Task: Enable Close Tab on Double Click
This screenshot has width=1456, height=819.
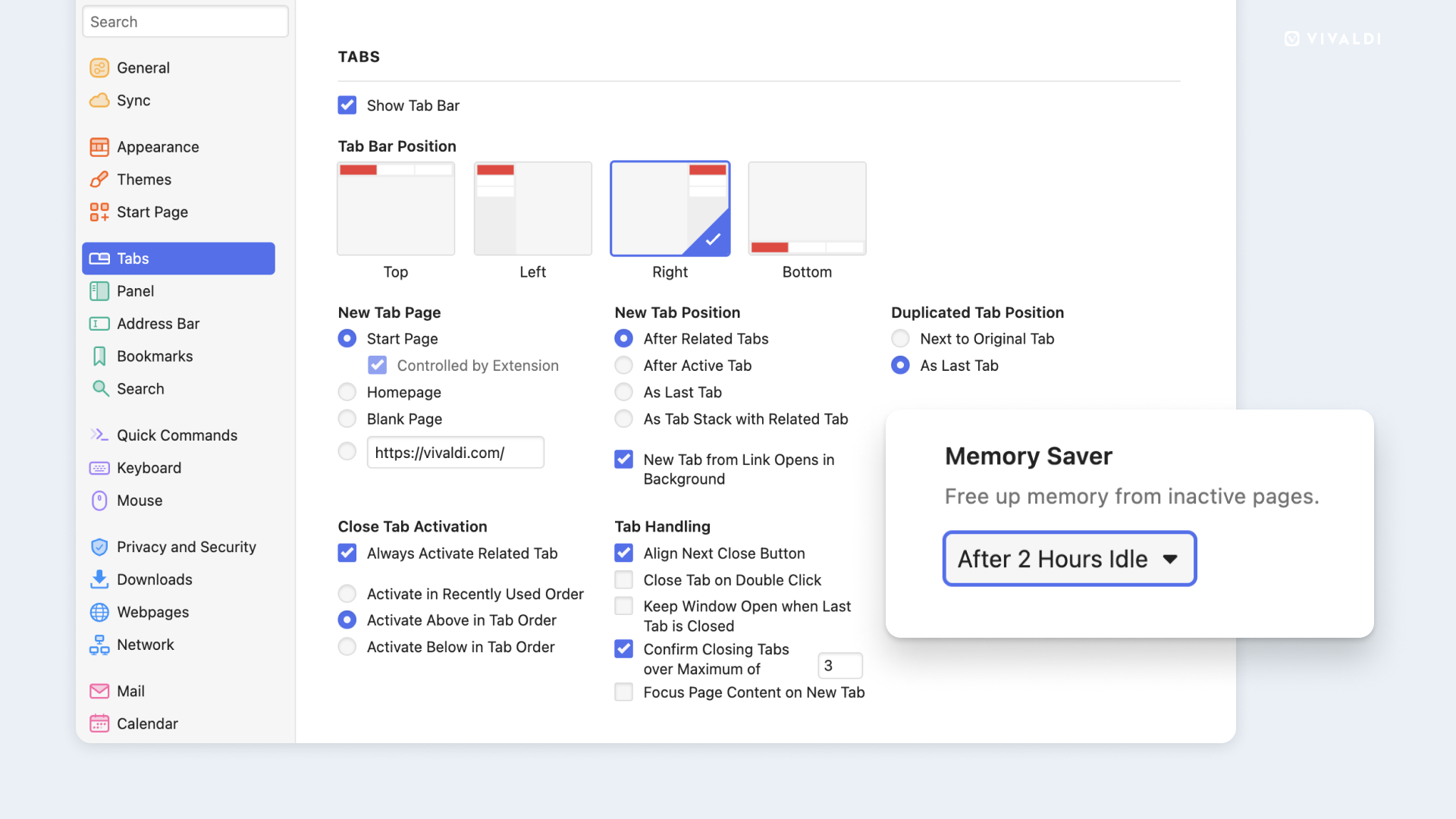Action: click(x=624, y=579)
